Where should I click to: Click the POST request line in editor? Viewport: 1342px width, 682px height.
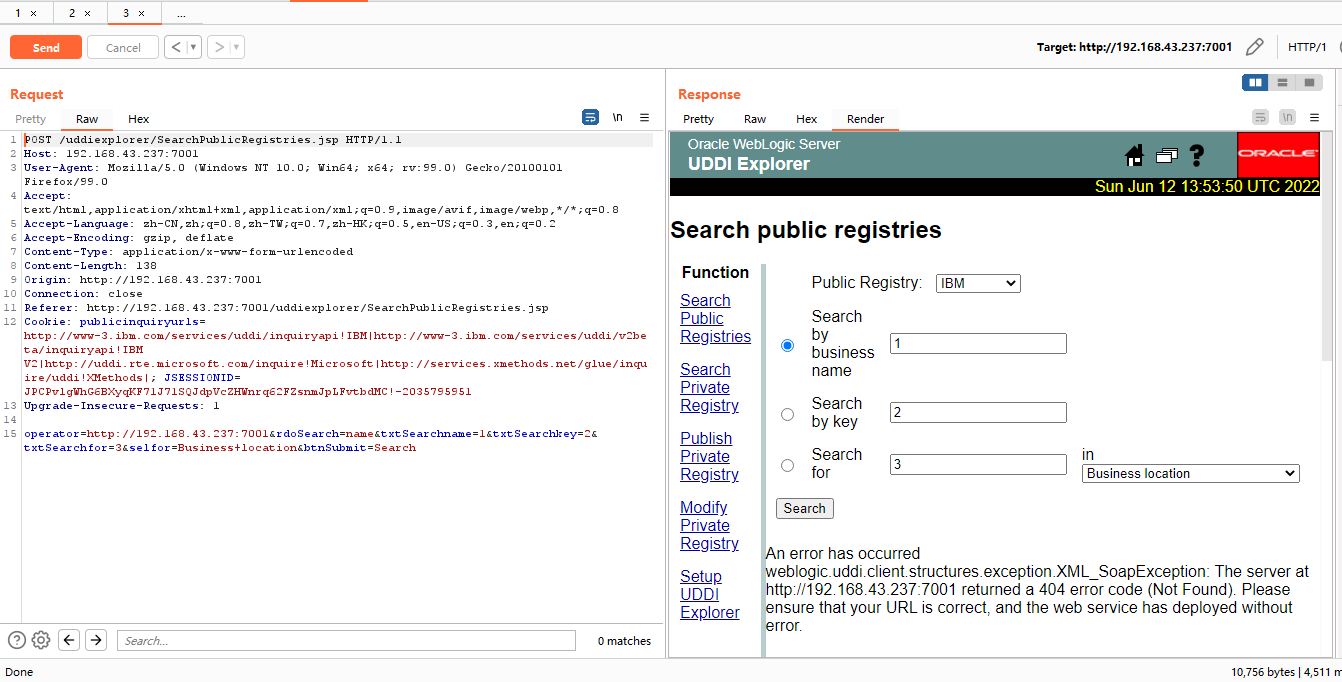(212, 140)
